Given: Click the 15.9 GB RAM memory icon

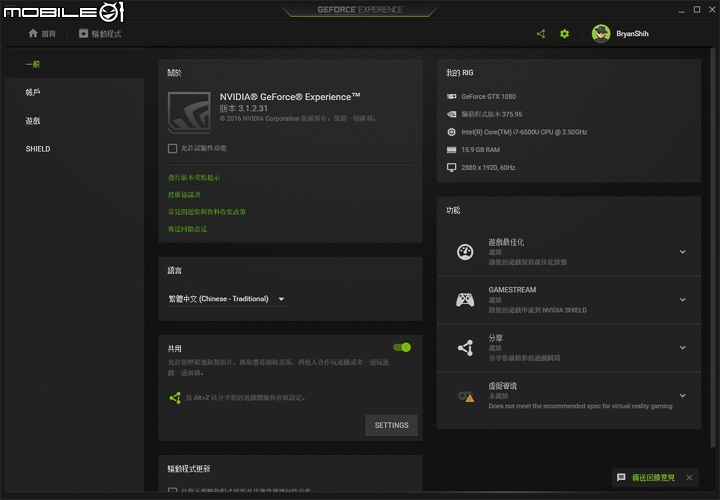Looking at the screenshot, I should point(451,150).
